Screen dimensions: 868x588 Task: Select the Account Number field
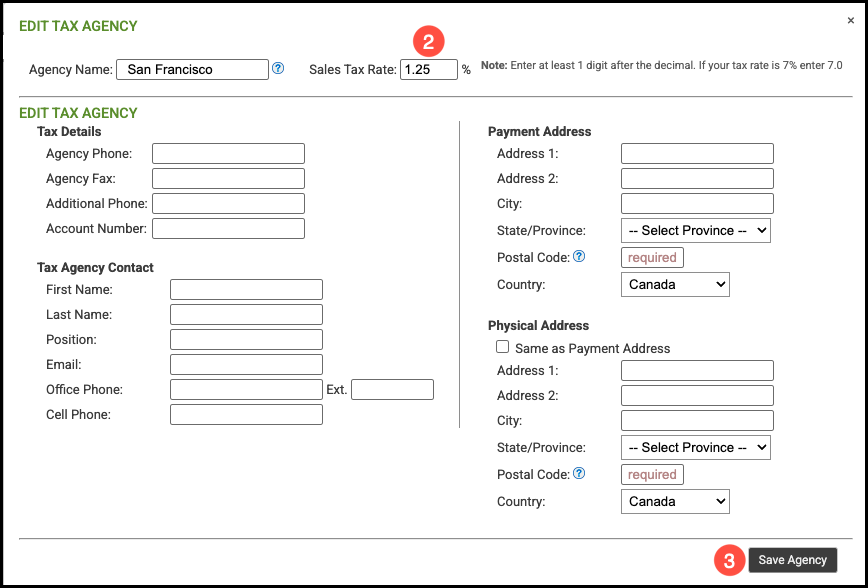coord(229,228)
